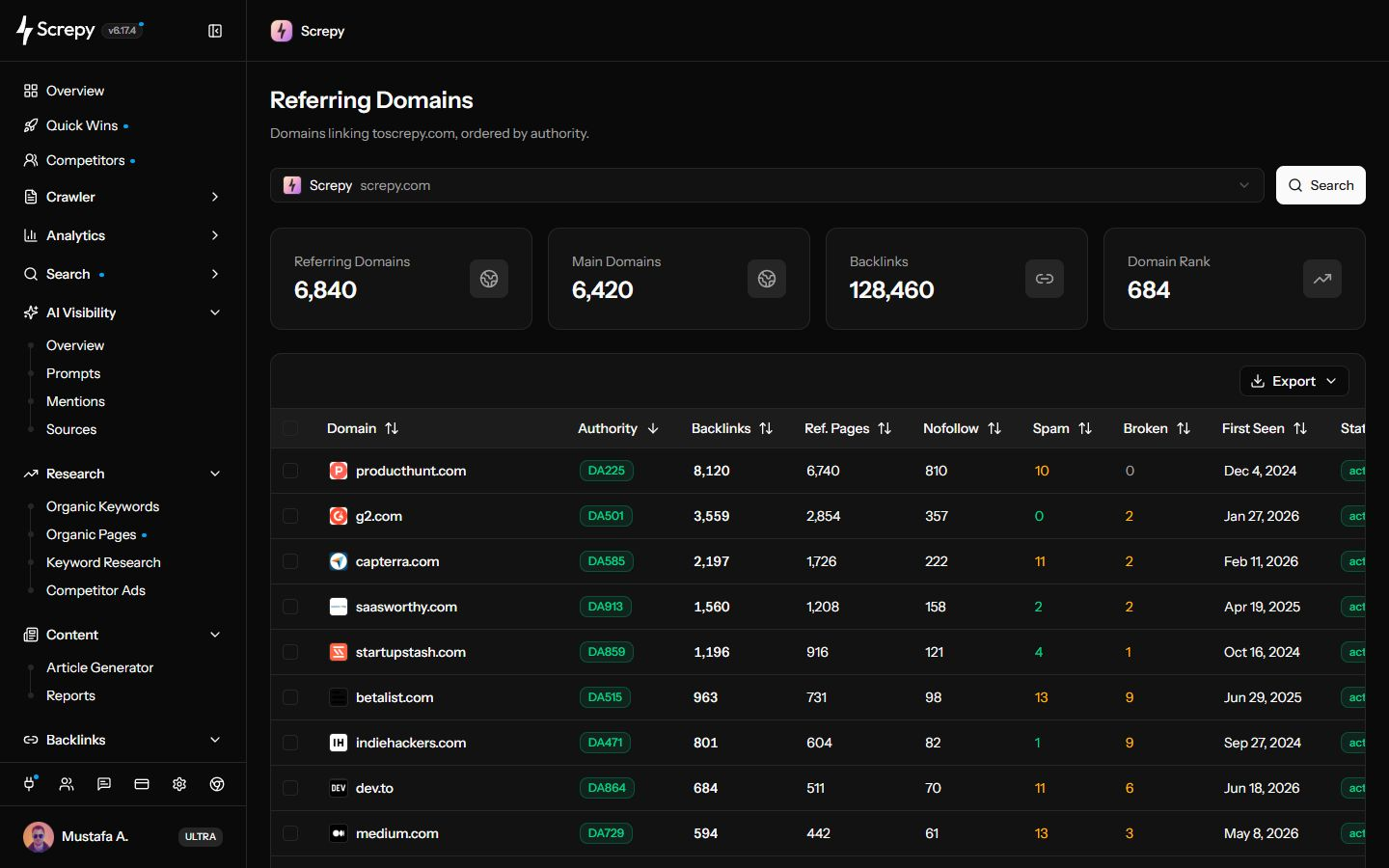Screen dimensions: 1389x868
Task: Sort by the First Seen column arrows
Action: coord(1300,428)
